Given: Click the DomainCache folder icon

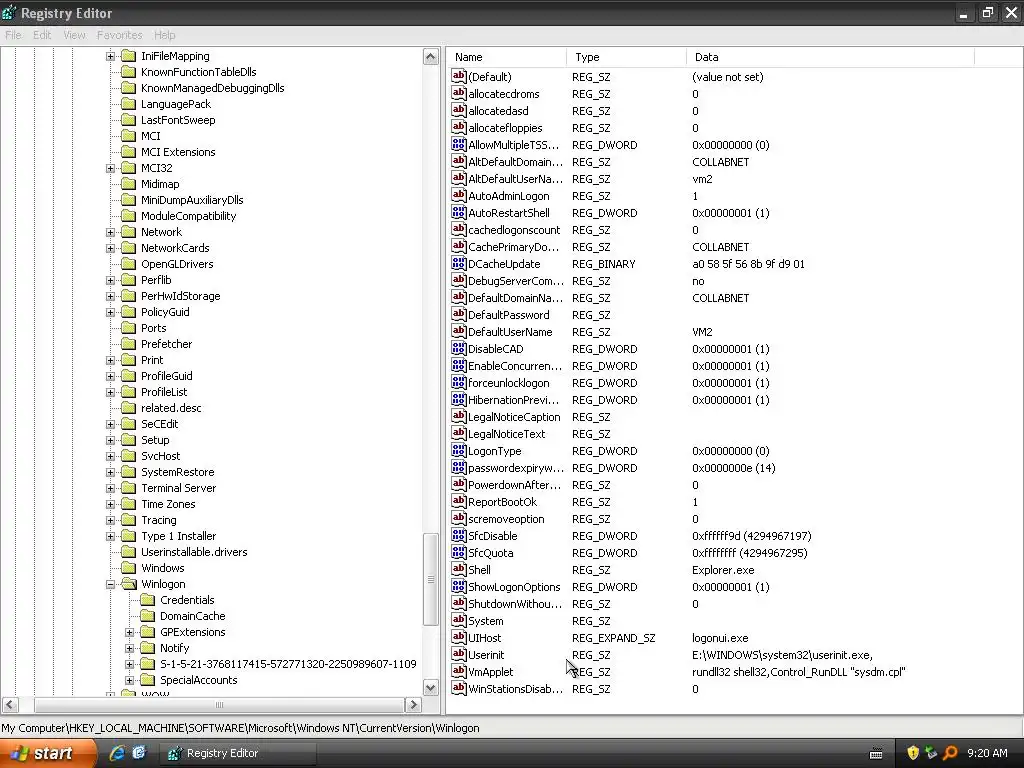Looking at the screenshot, I should (x=148, y=616).
